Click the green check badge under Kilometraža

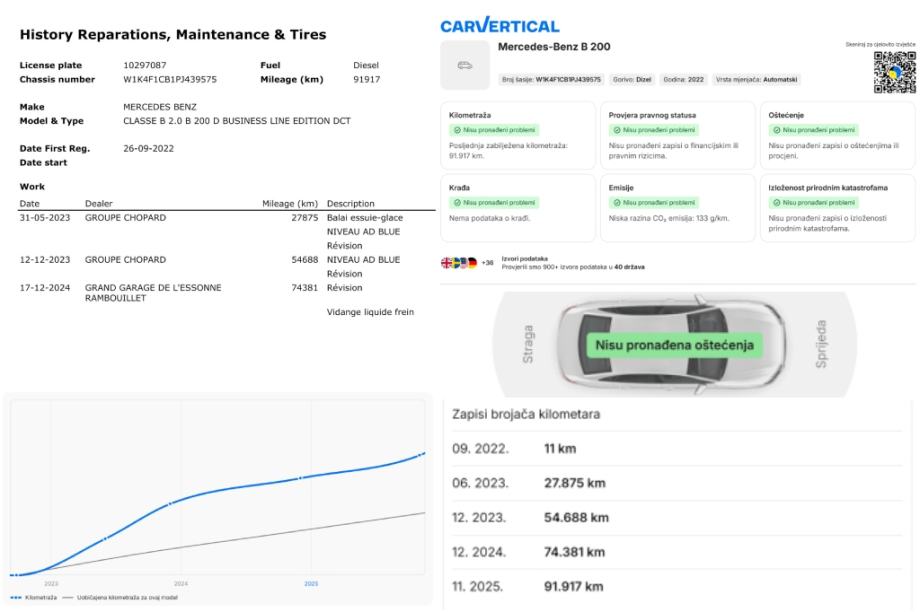point(493,130)
